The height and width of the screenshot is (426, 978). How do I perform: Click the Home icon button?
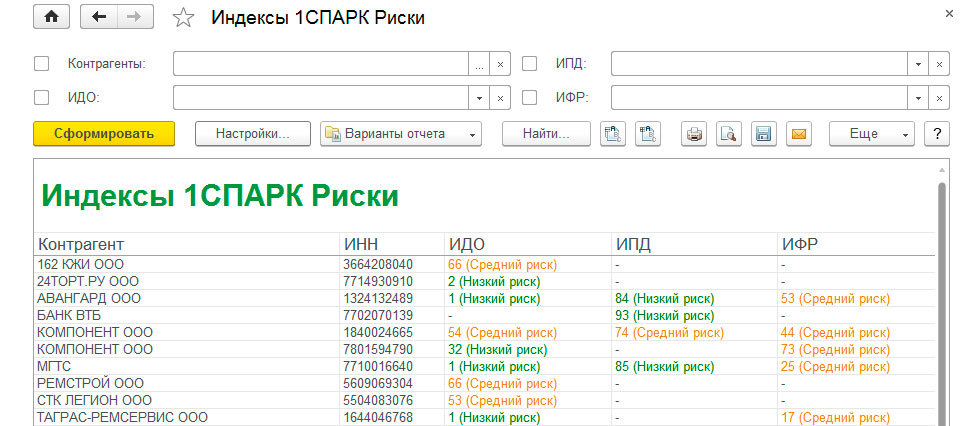[x=51, y=17]
